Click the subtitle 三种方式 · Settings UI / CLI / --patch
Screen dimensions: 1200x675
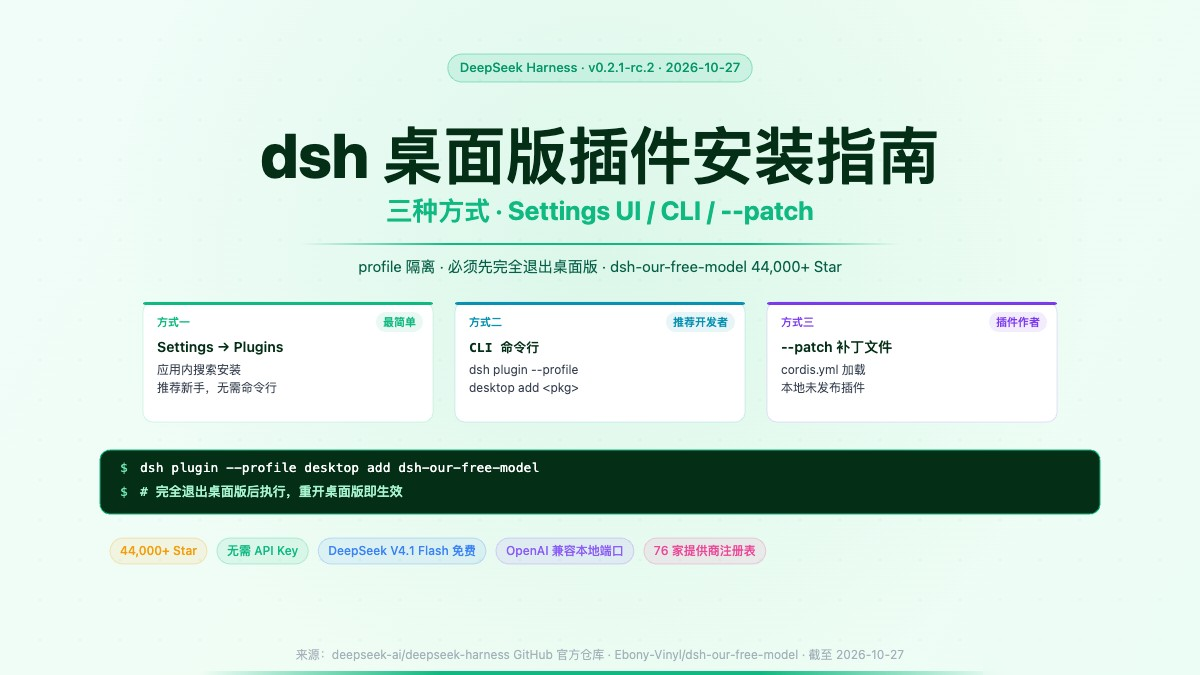click(600, 211)
